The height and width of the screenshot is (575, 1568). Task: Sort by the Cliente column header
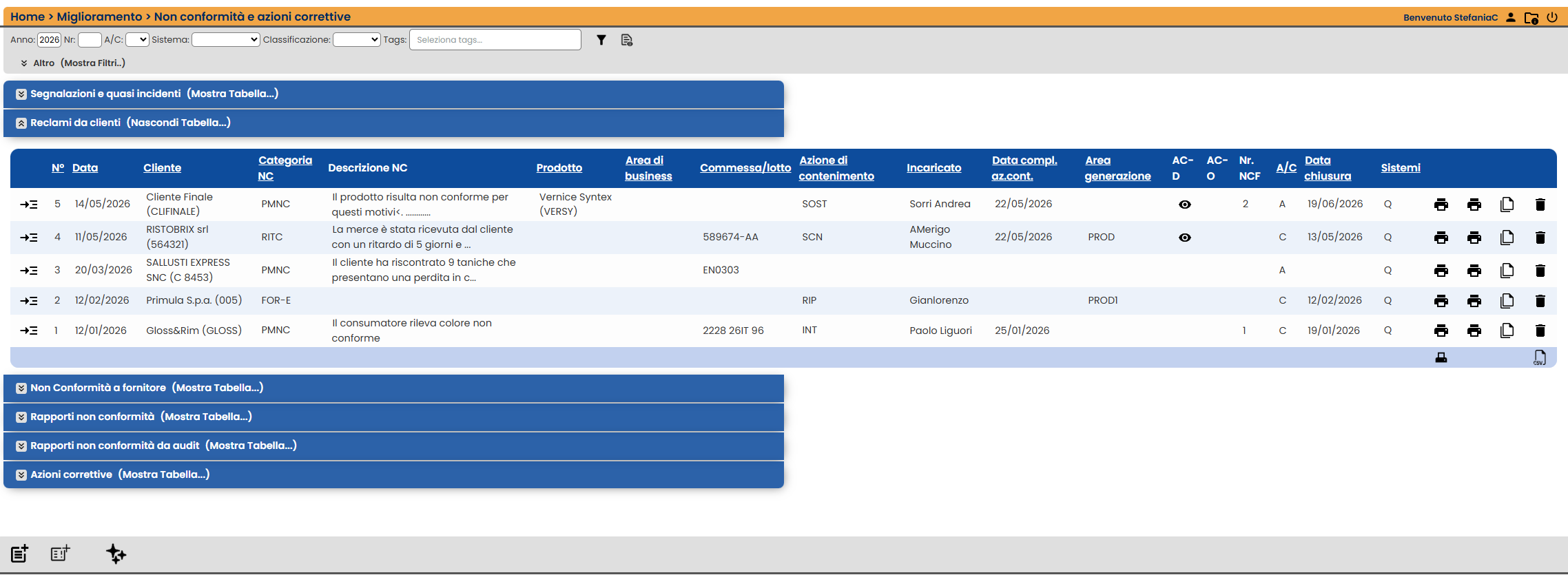tap(163, 168)
